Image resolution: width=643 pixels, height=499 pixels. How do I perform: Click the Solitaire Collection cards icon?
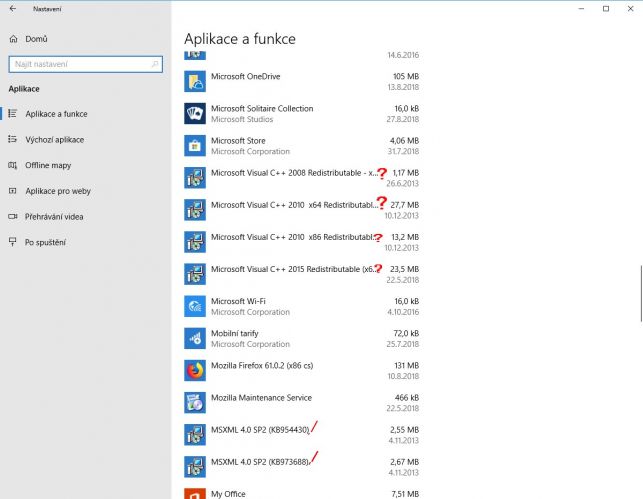tap(195, 114)
